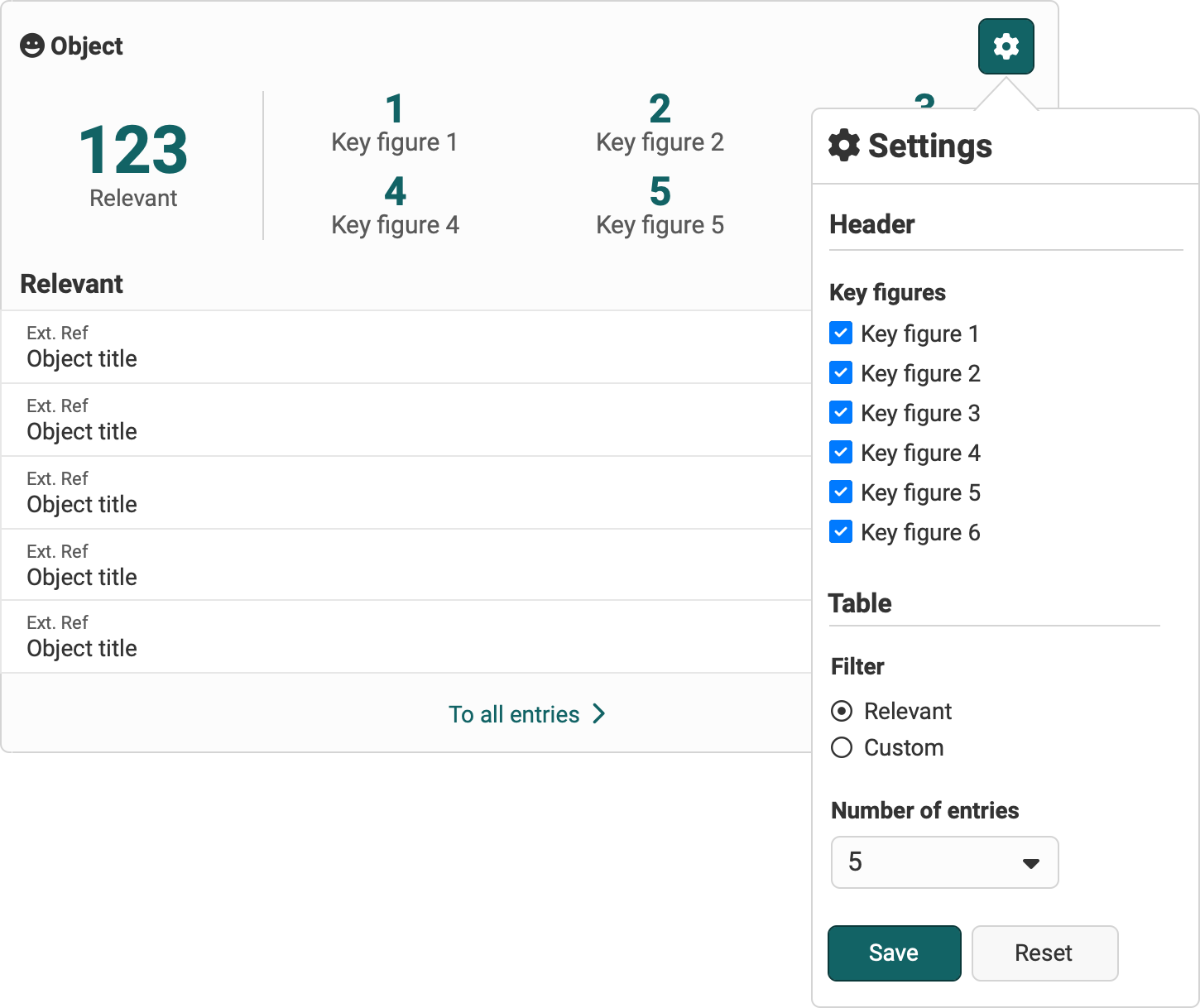
Task: Toggle off Key figure 4
Action: (840, 452)
